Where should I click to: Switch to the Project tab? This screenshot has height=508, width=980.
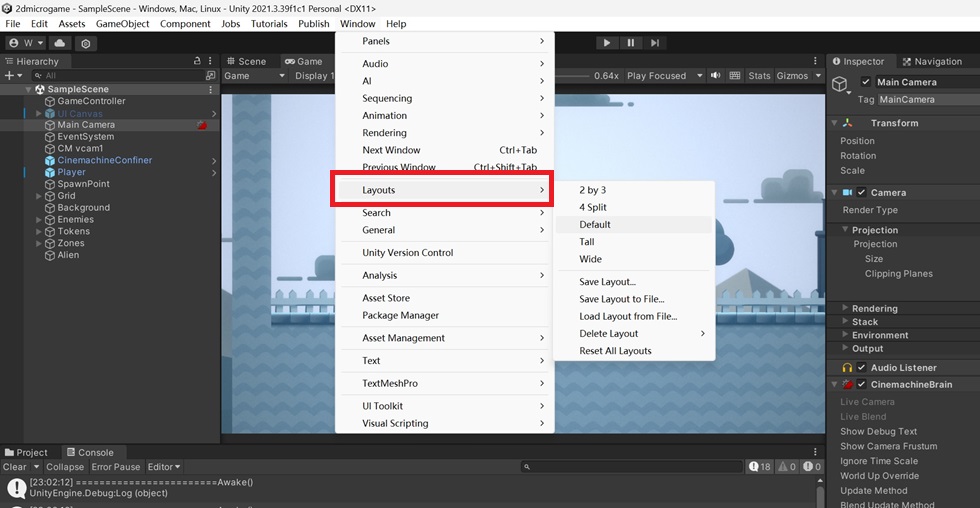click(x=26, y=452)
